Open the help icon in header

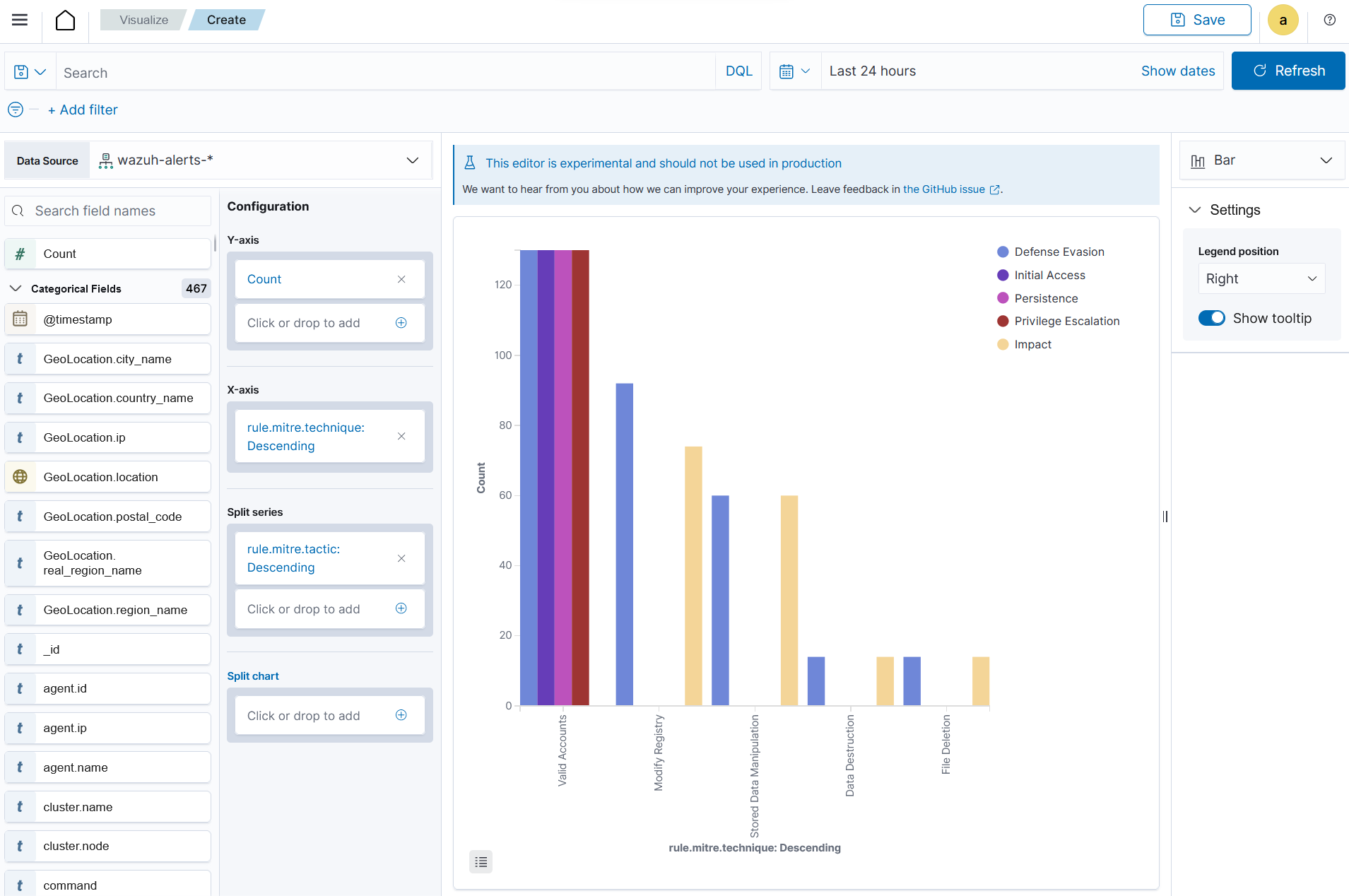click(x=1329, y=20)
